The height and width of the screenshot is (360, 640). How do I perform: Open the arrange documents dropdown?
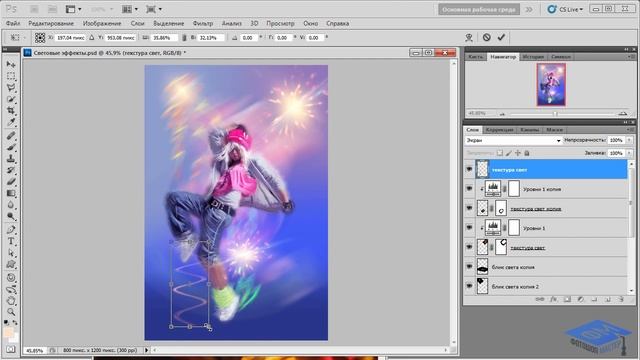130,9
